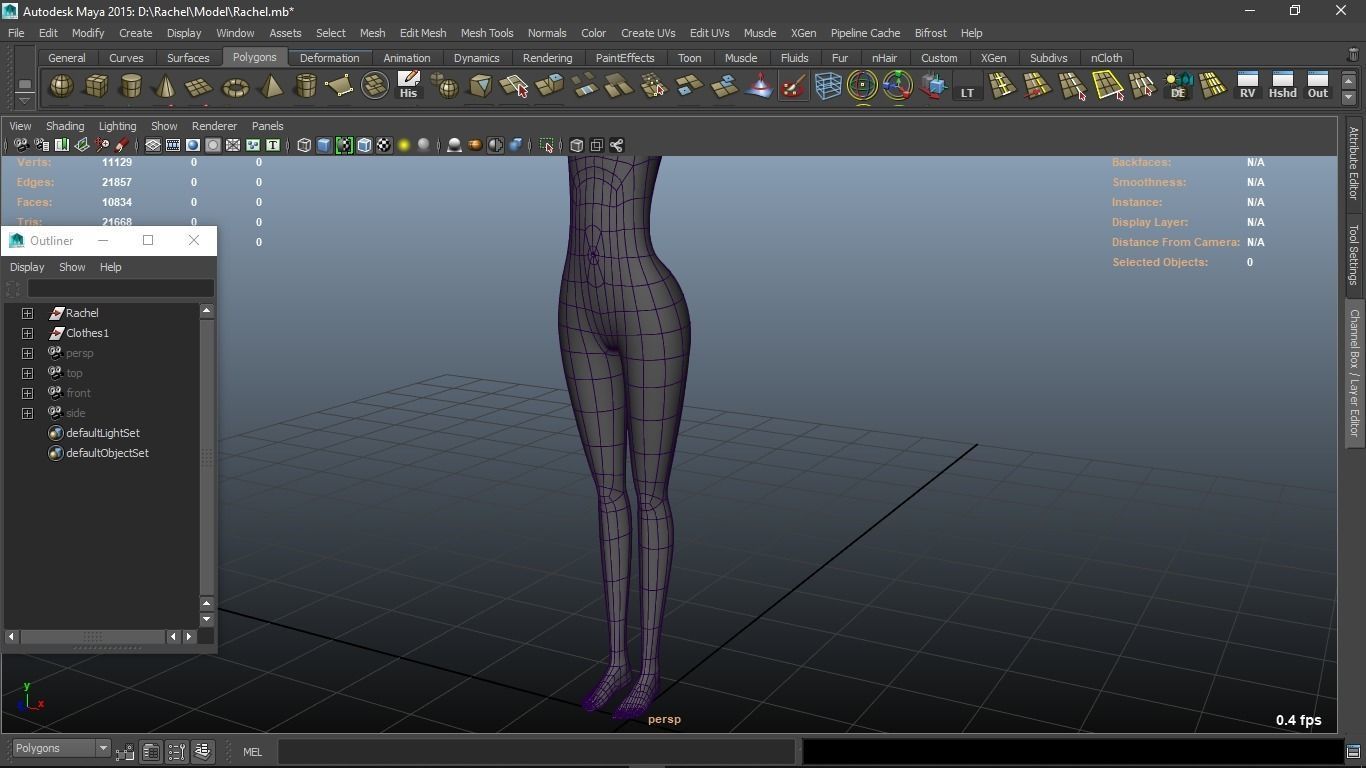Create a polygon cube from the shelf
The image size is (1366, 768).
point(96,87)
